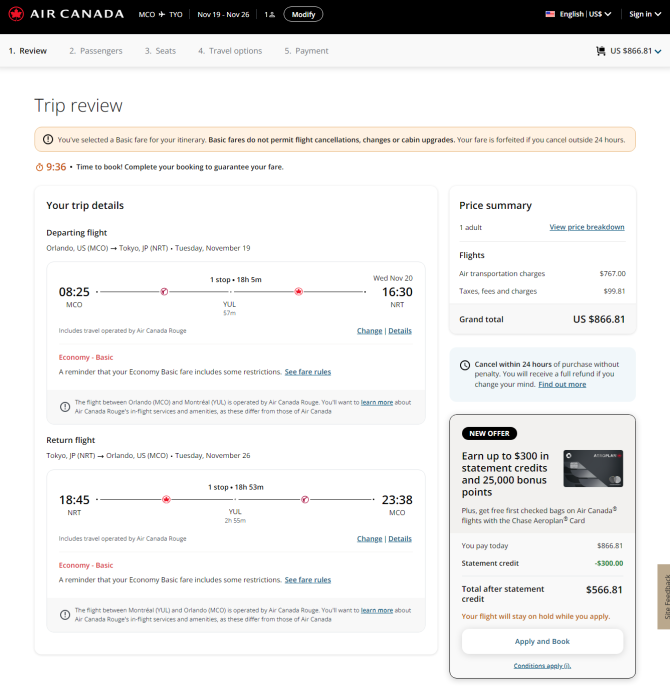Click the MCO to TYO route text in header
Viewport: 670px width, 686px height.
click(160, 14)
